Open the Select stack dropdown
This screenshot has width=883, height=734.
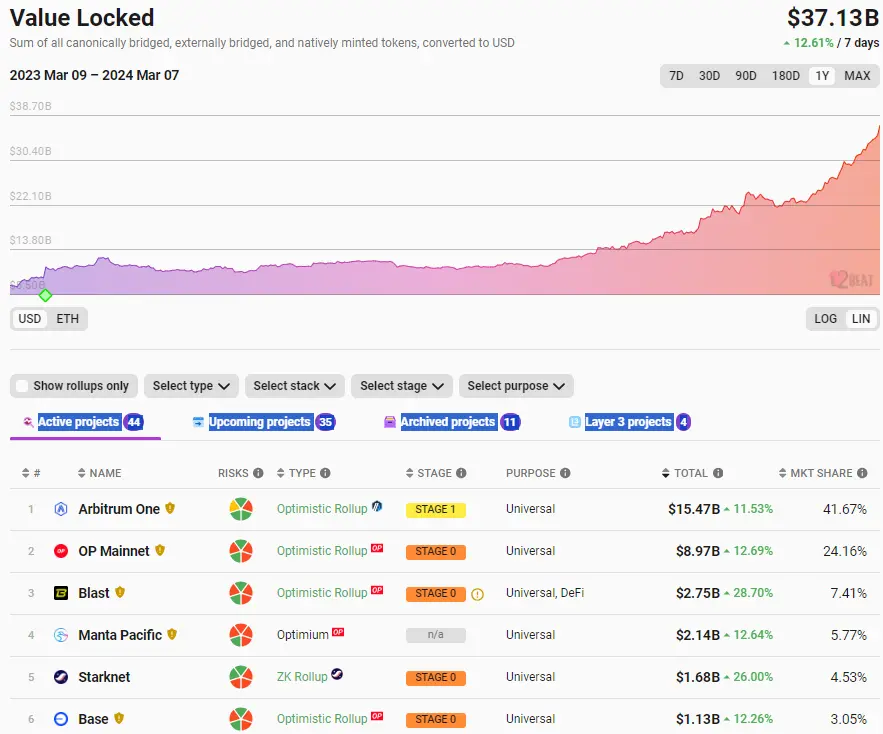[x=294, y=386]
